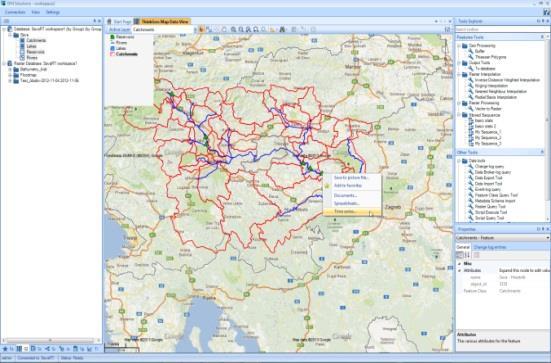This screenshot has height=363, width=551.
Task: Switch to the Start Page tab
Action: click(x=119, y=22)
